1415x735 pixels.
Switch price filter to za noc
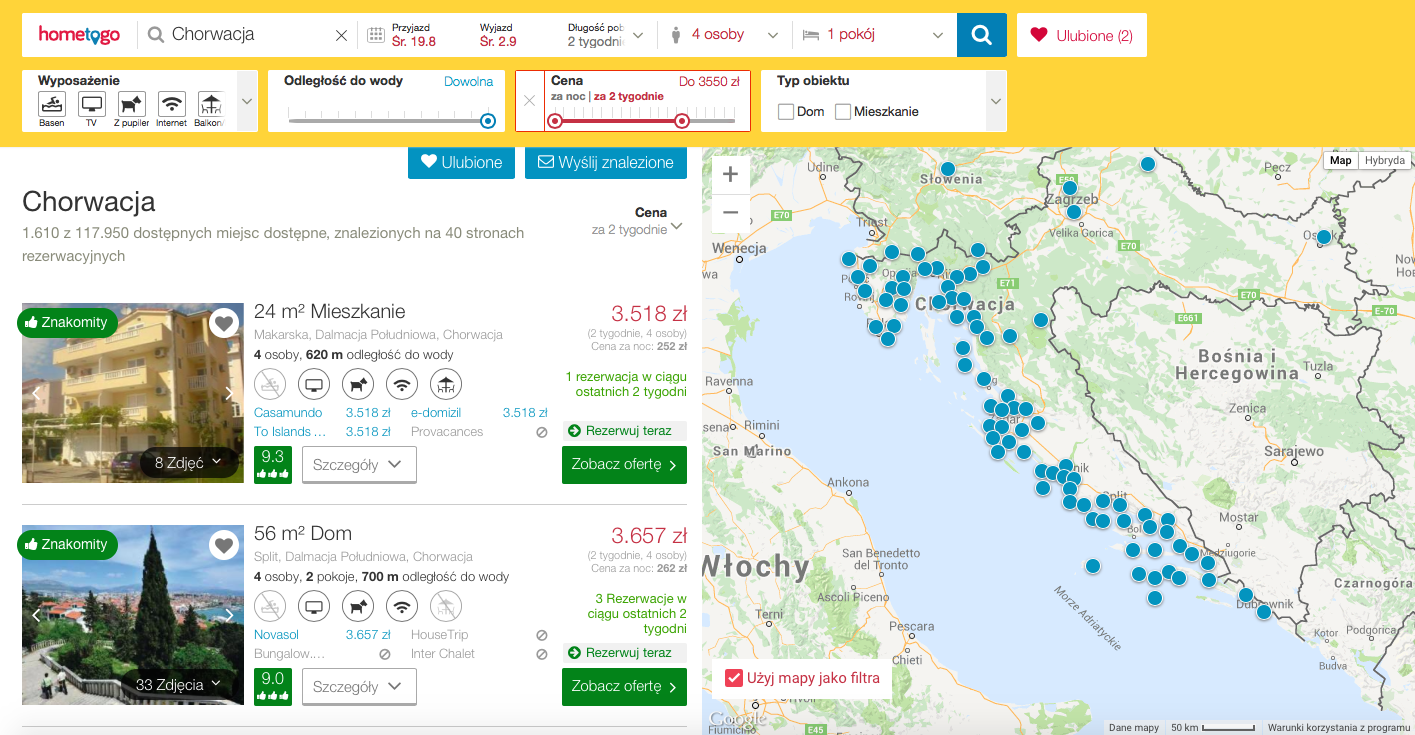(x=568, y=96)
